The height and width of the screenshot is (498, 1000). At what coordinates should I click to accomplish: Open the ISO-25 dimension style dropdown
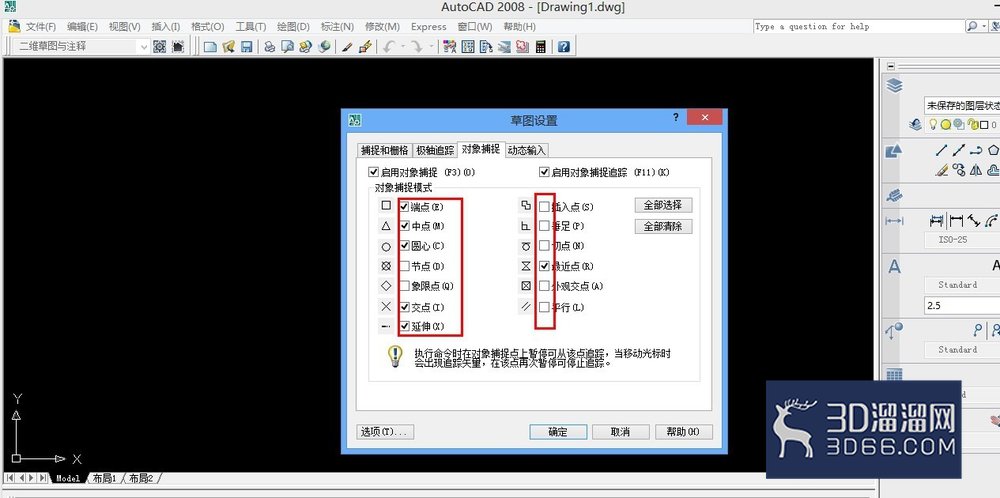tap(962, 240)
